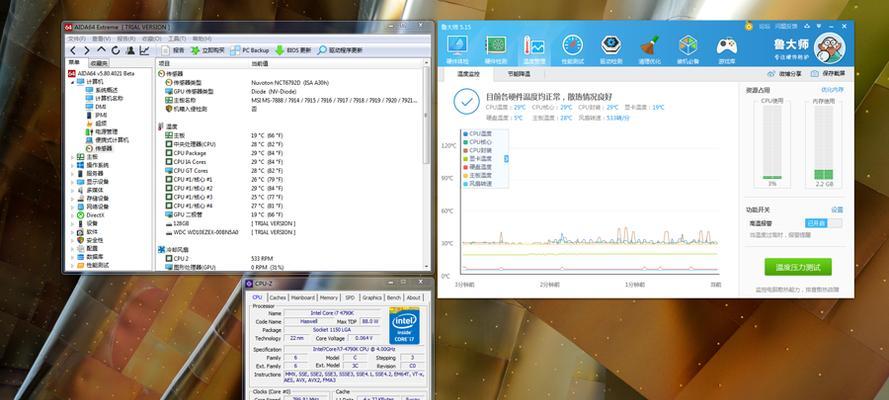Select DMI item in AIDA64 tree
The width and height of the screenshot is (889, 400).
pyautogui.click(x=96, y=107)
